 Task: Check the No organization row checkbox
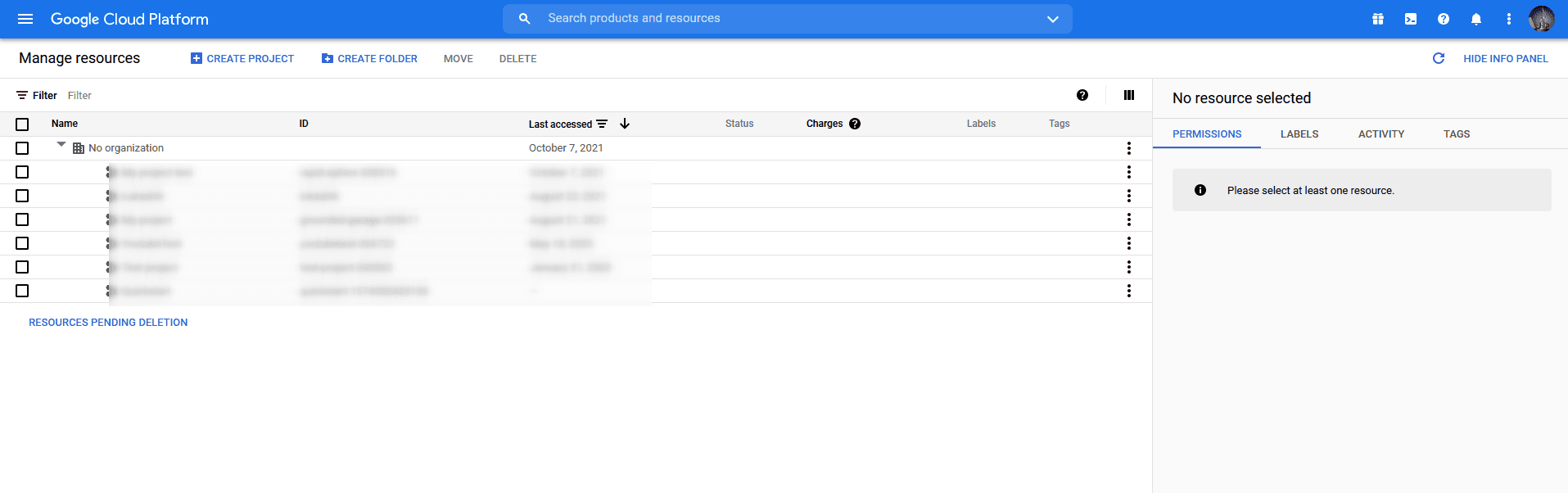click(22, 148)
